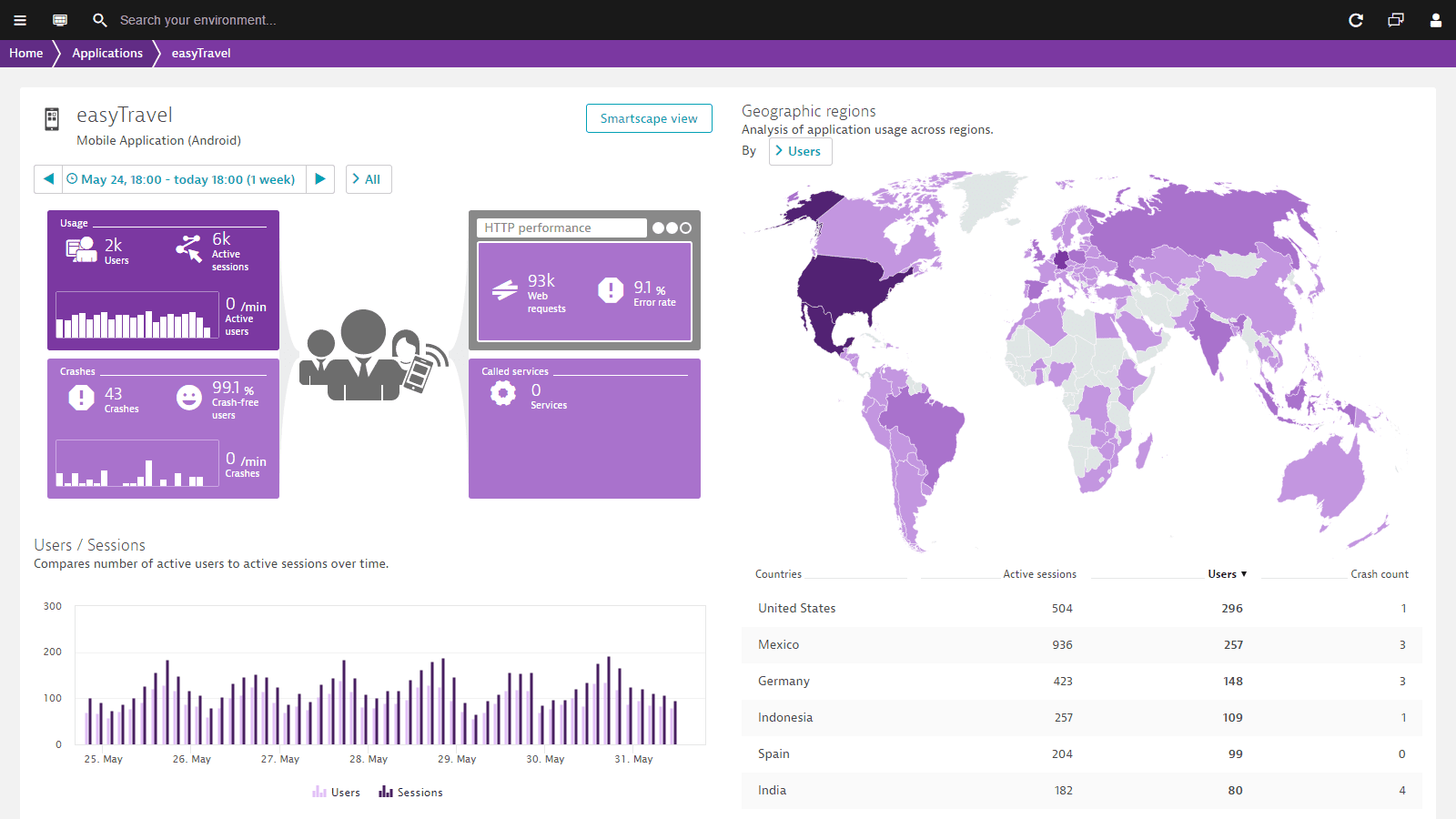1456x819 pixels.
Task: Shift timeframe back with left arrow
Action: 48,179
